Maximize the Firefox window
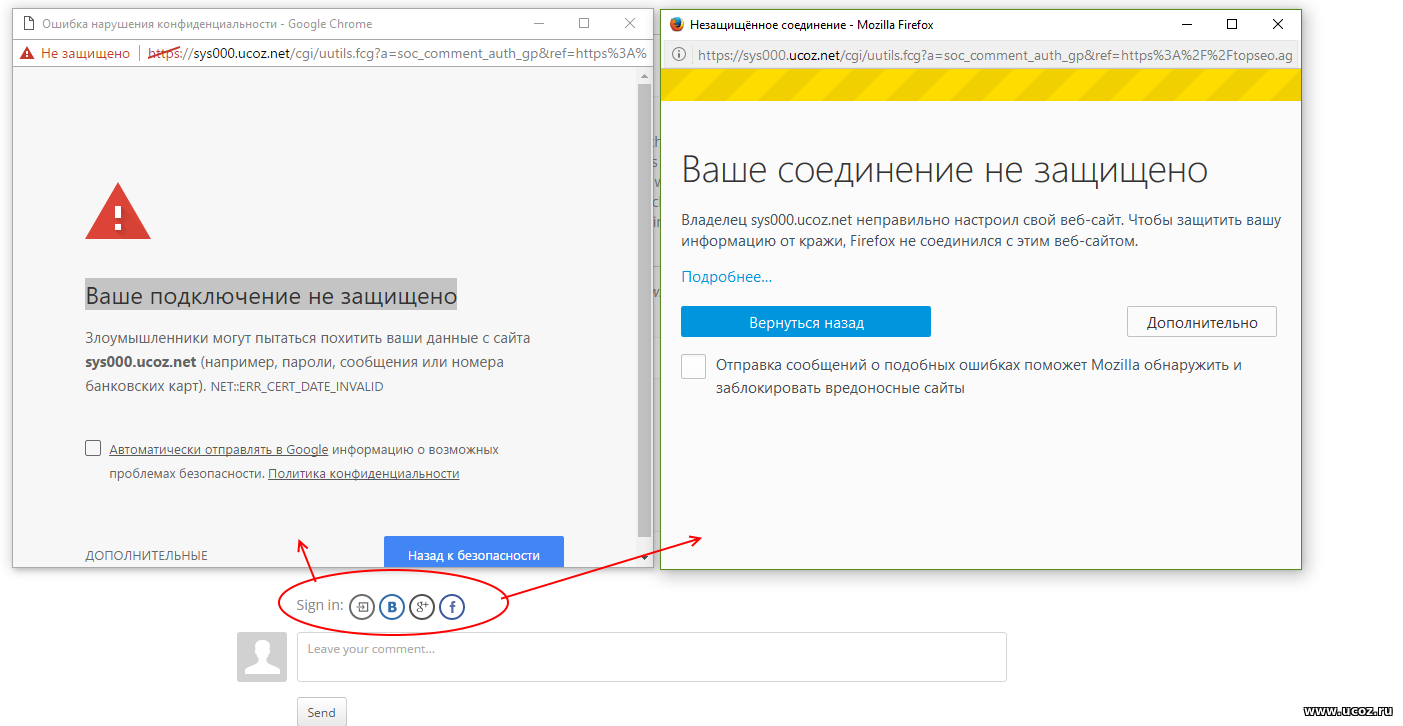1403x726 pixels. click(1232, 24)
